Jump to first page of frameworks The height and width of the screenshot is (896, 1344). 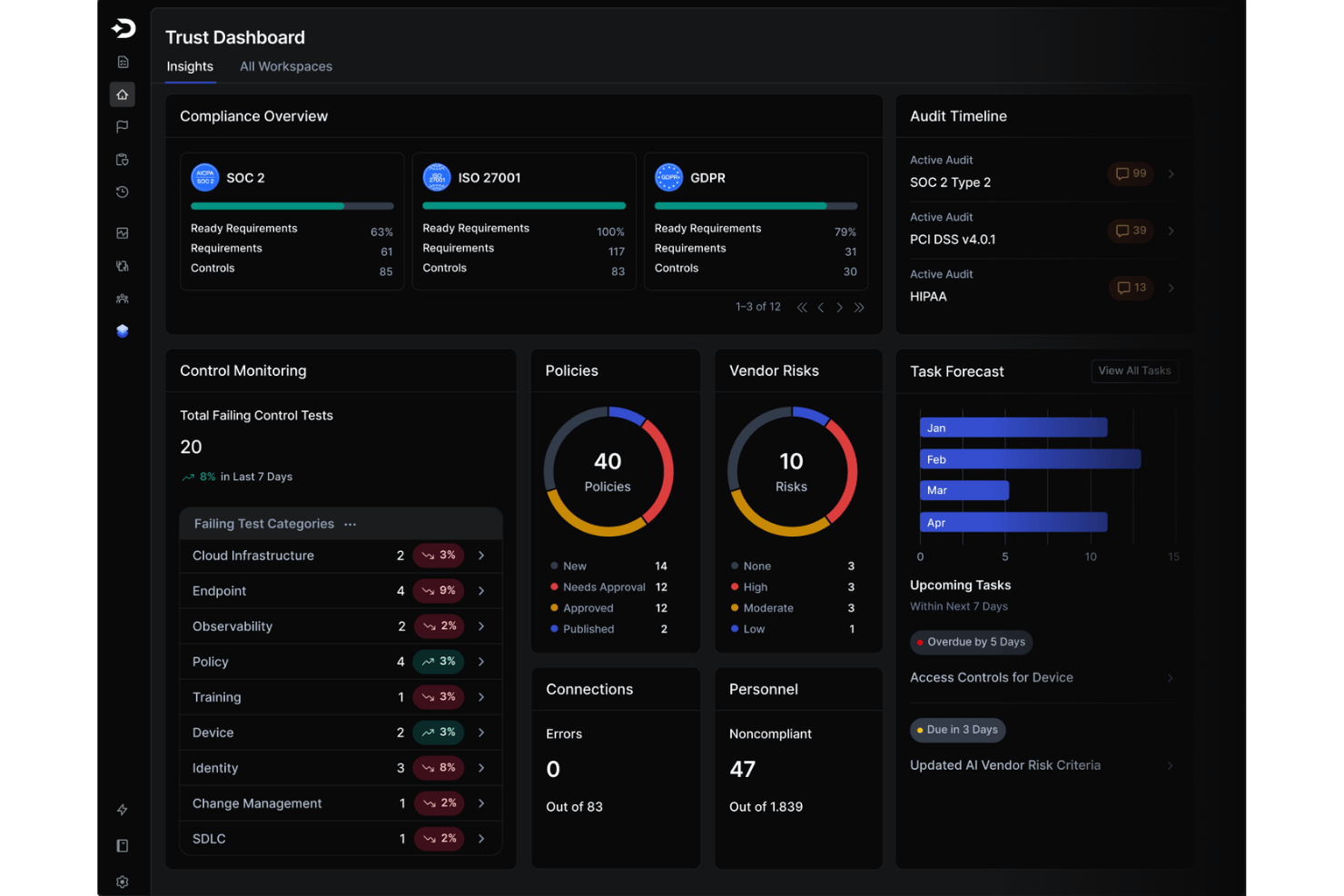click(802, 308)
